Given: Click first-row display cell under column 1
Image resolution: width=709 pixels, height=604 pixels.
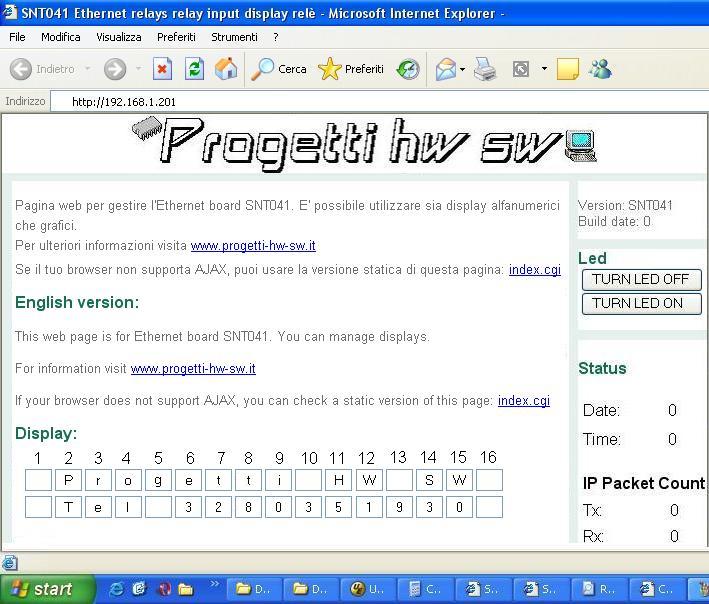Looking at the screenshot, I should [x=38, y=480].
